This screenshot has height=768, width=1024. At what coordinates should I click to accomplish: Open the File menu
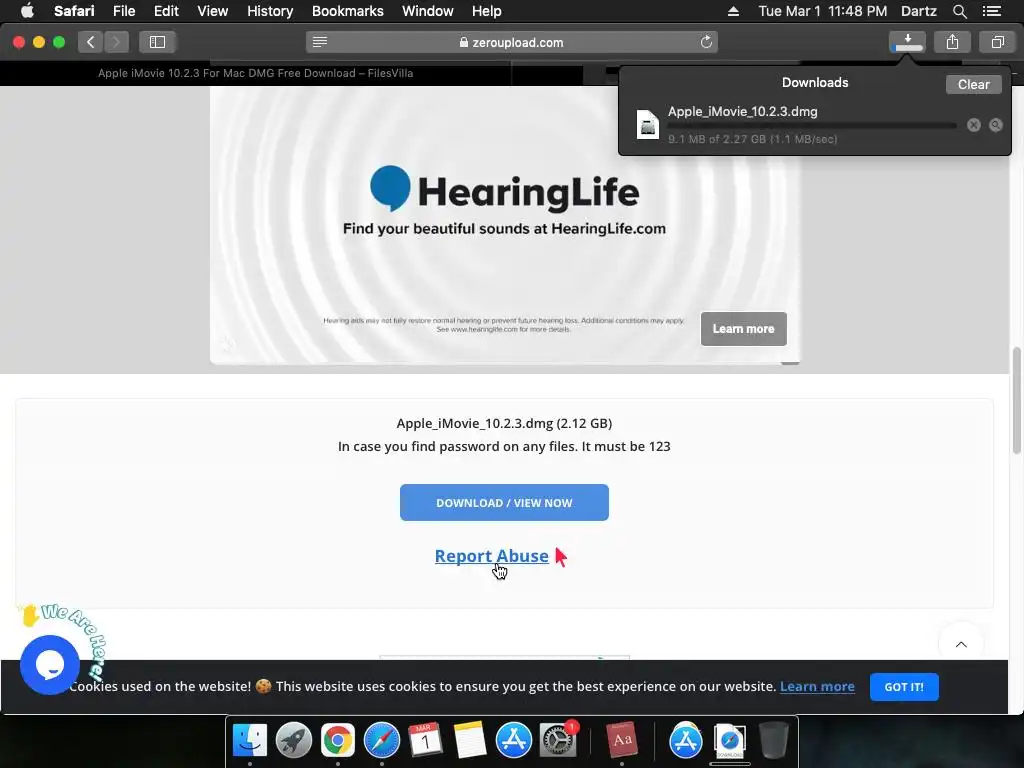123,11
